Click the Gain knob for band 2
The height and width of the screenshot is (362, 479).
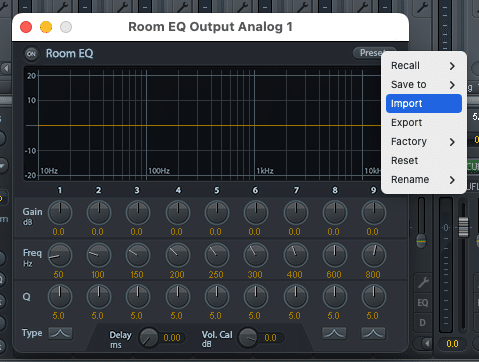coord(99,213)
